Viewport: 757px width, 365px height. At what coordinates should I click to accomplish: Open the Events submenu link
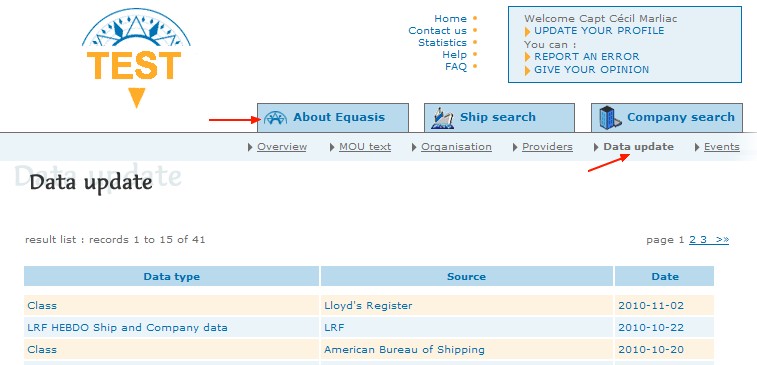coord(722,147)
